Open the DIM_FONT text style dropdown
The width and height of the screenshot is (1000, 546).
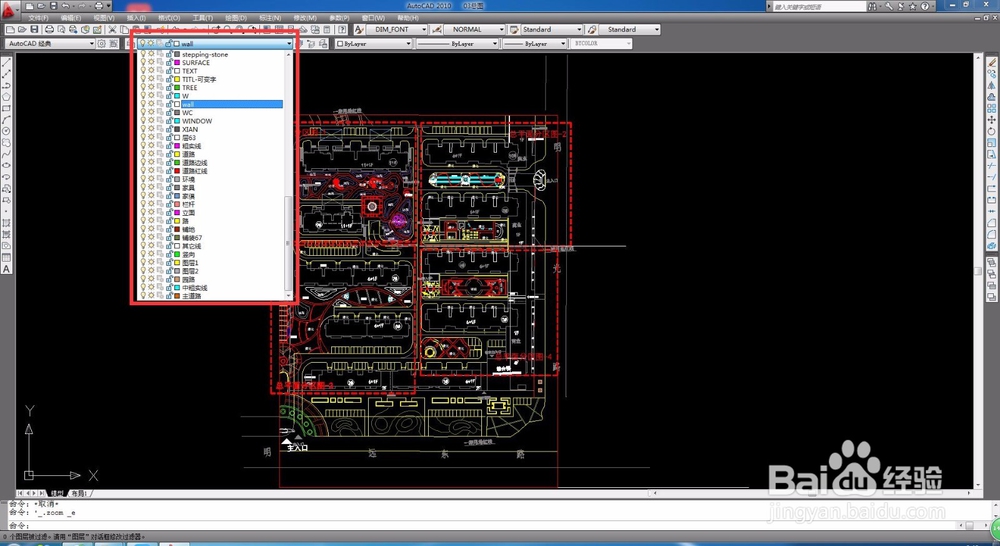tap(397, 29)
